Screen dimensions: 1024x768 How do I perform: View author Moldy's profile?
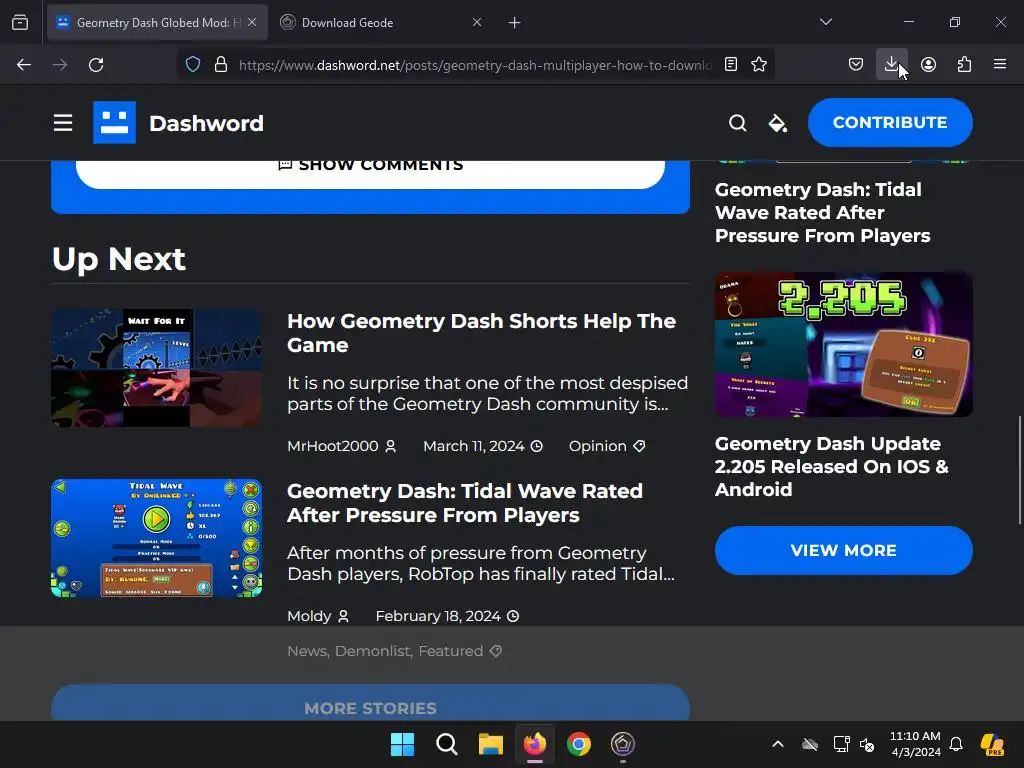pos(318,616)
